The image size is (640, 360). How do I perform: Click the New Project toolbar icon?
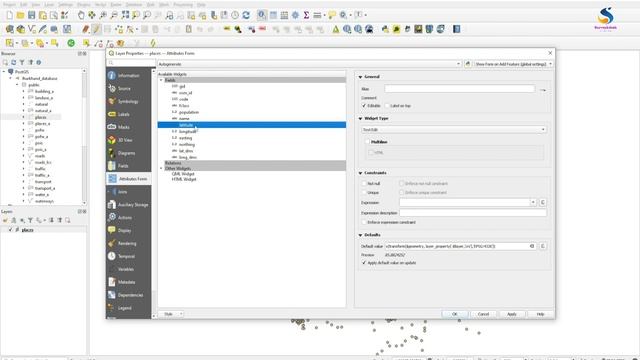point(9,15)
